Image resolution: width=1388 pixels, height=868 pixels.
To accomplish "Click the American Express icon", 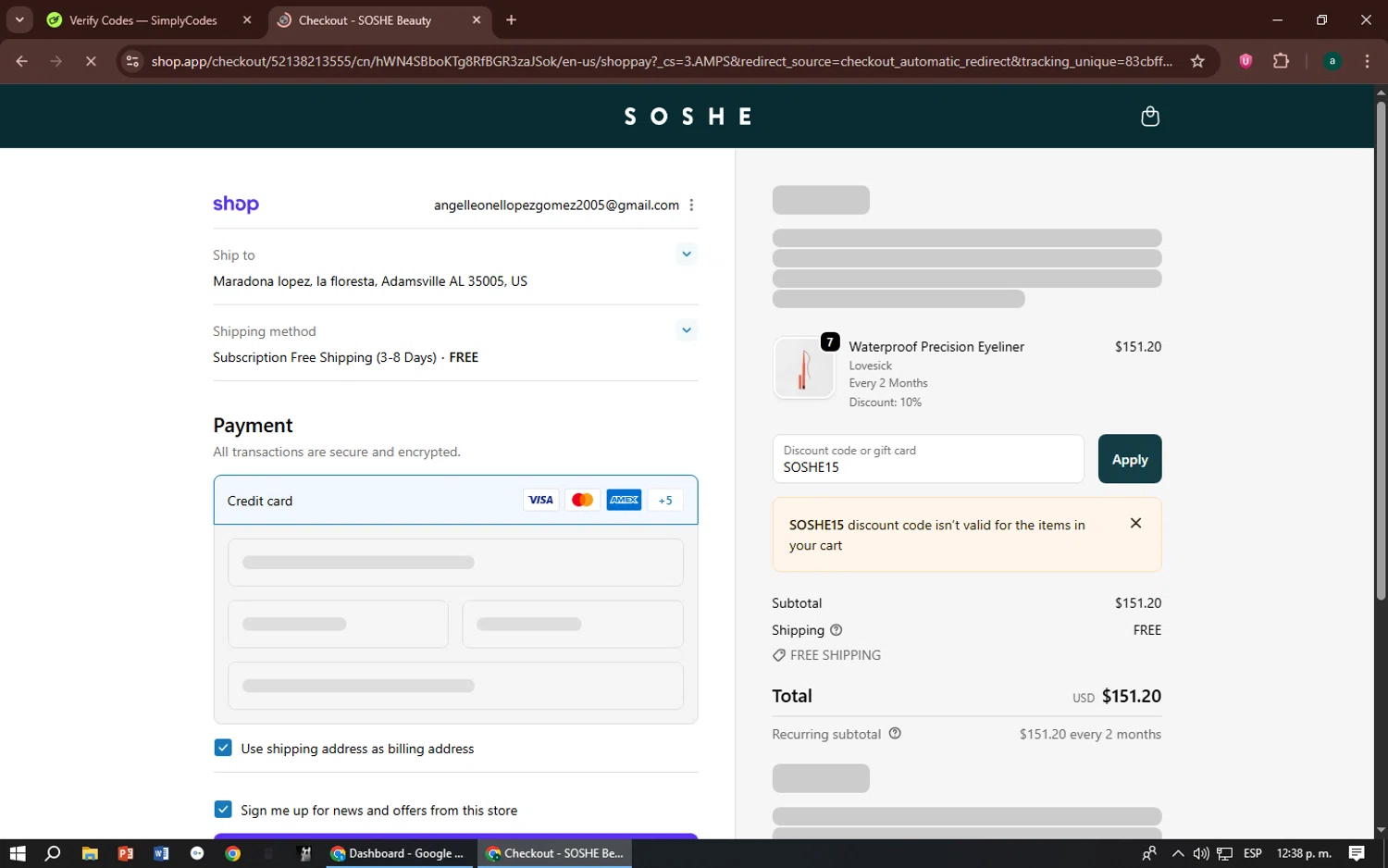I will pos(624,501).
